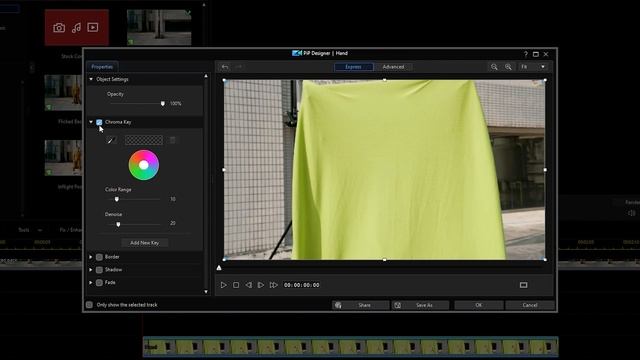Click the preview timeline playhead marker
This screenshot has height=360, width=640.
219,268
